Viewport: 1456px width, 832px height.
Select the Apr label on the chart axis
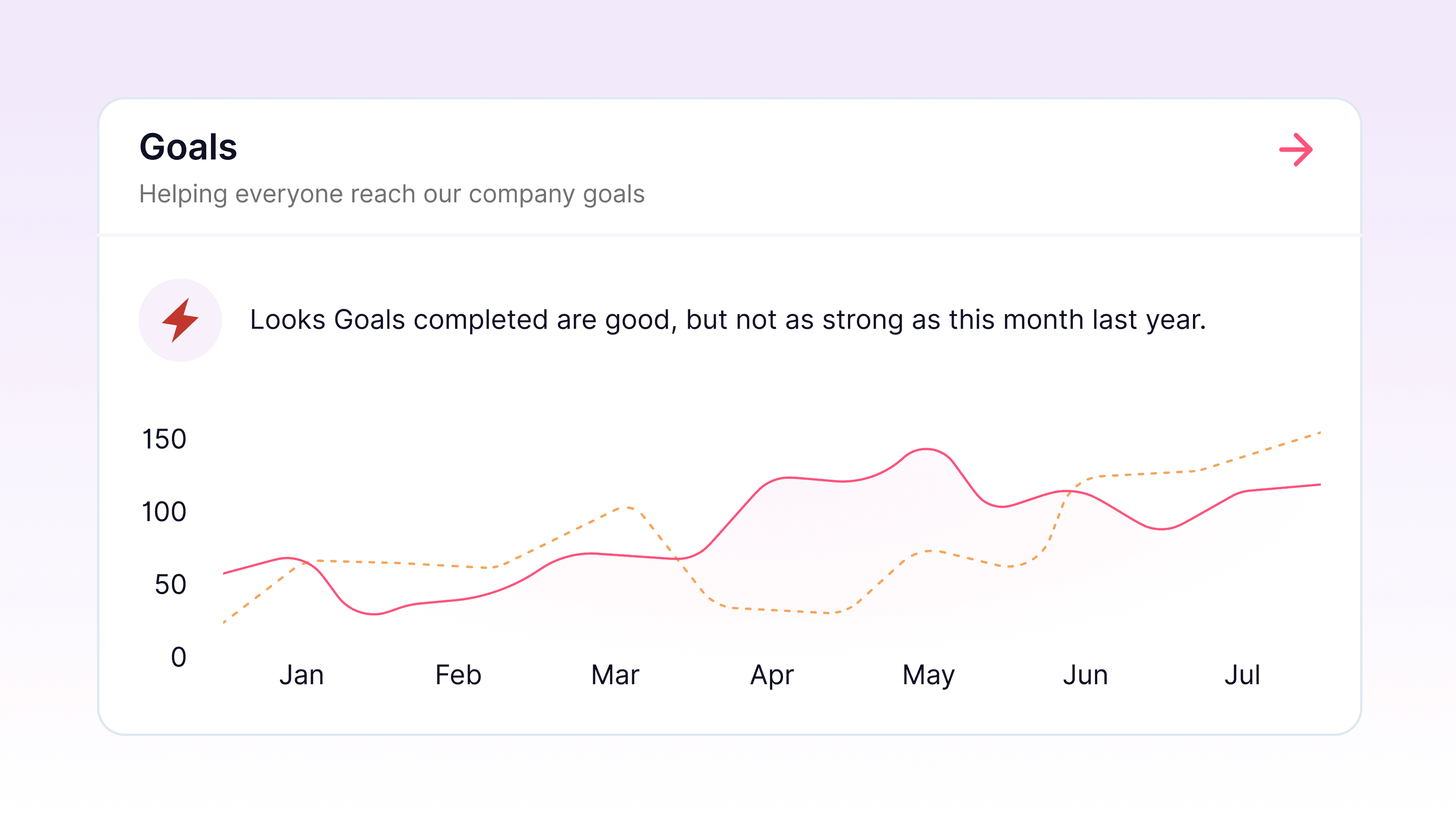pyautogui.click(x=771, y=676)
